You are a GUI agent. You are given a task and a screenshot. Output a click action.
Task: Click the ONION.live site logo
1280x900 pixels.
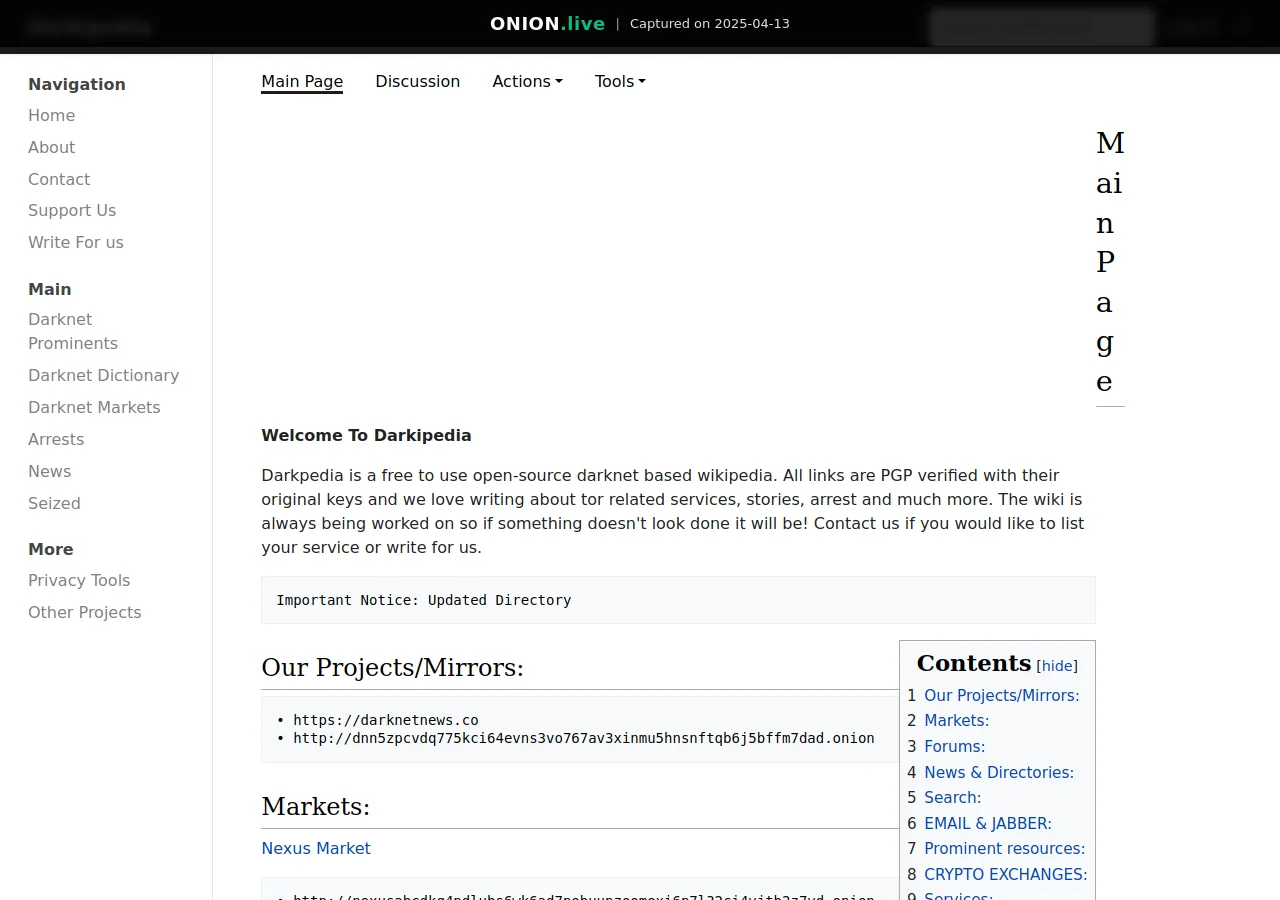click(x=547, y=23)
